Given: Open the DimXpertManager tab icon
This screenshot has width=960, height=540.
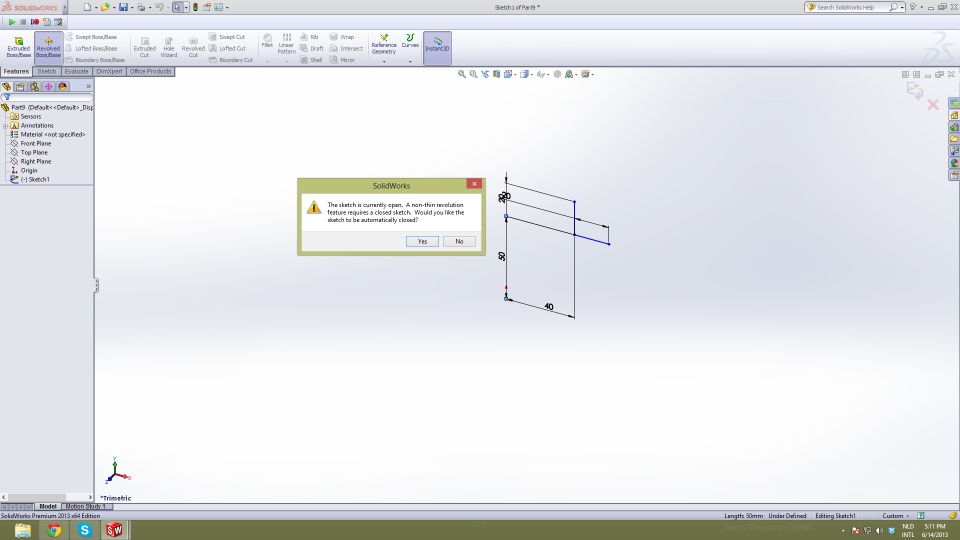Looking at the screenshot, I should [x=48, y=86].
